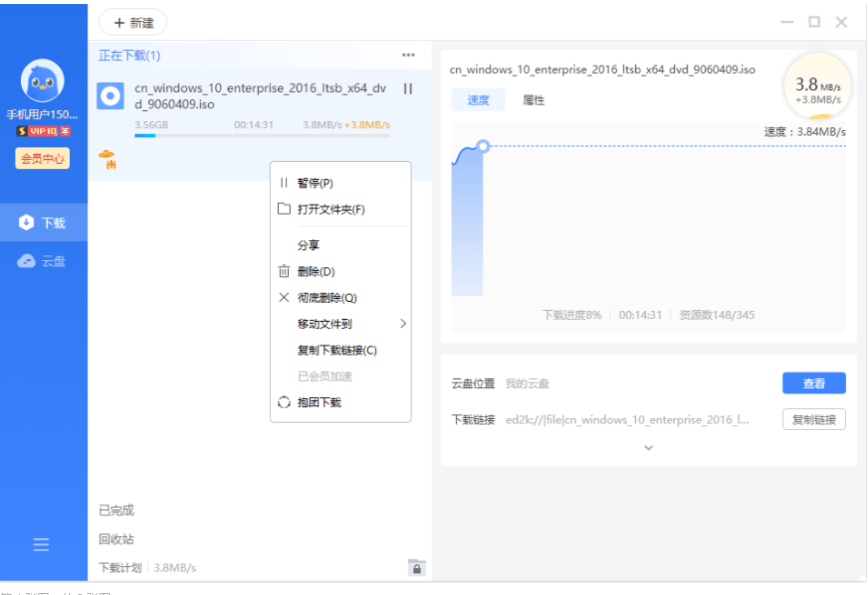Click the 资源数148/345 status text
The width and height of the screenshot is (868, 595).
click(717, 315)
